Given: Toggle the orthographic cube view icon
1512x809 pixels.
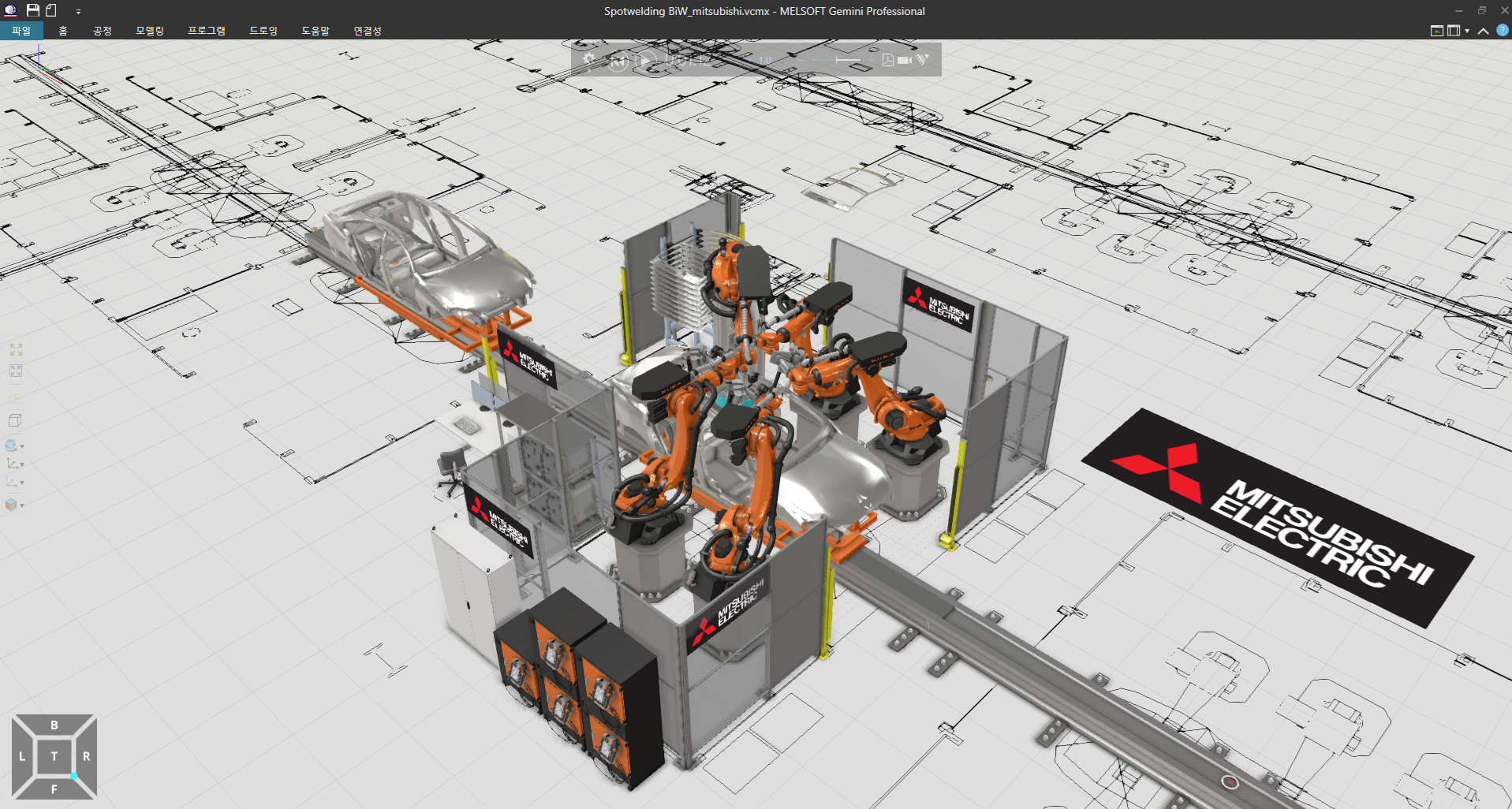Looking at the screenshot, I should [x=15, y=420].
